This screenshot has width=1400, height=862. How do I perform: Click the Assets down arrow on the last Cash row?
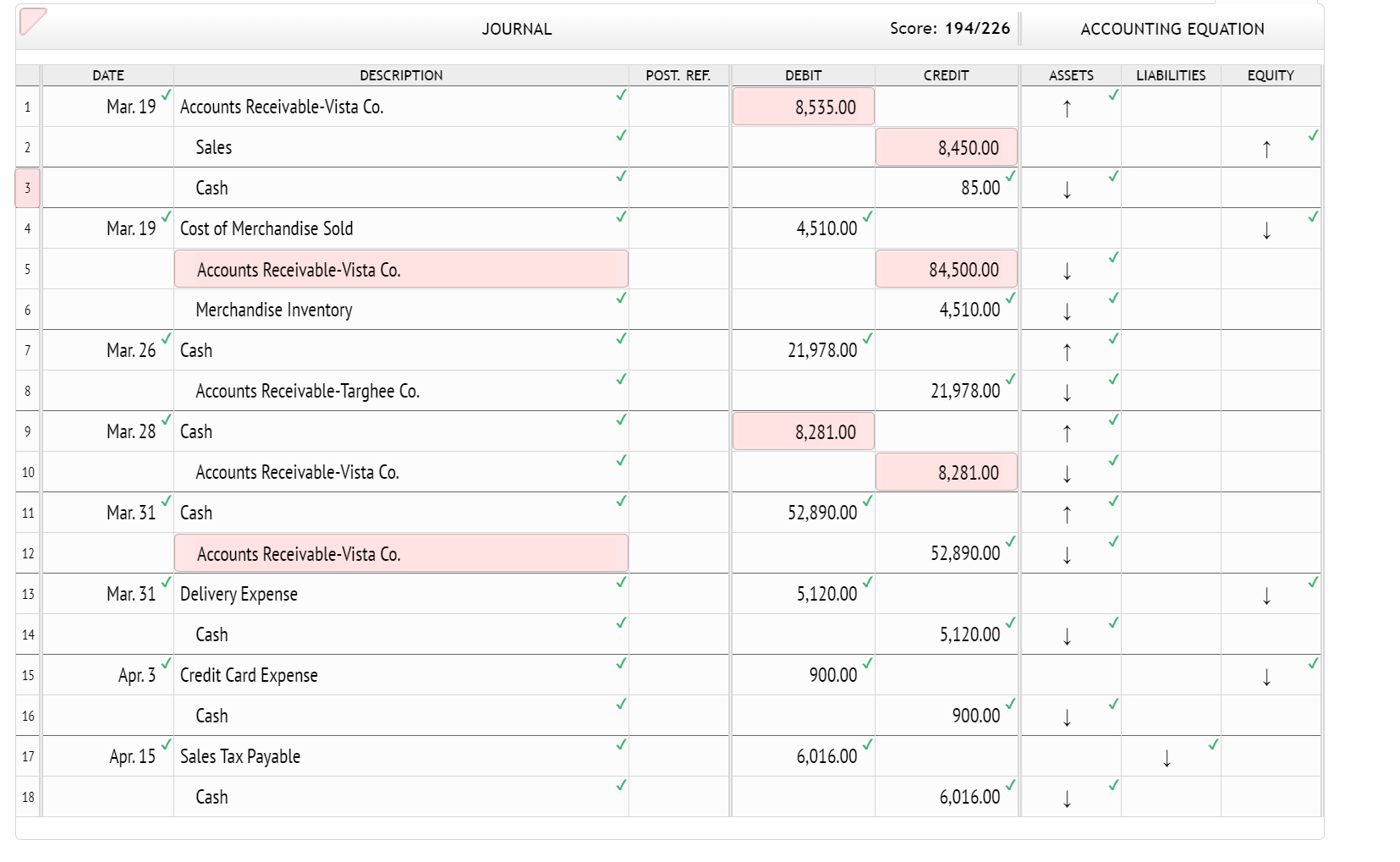pyautogui.click(x=1067, y=799)
